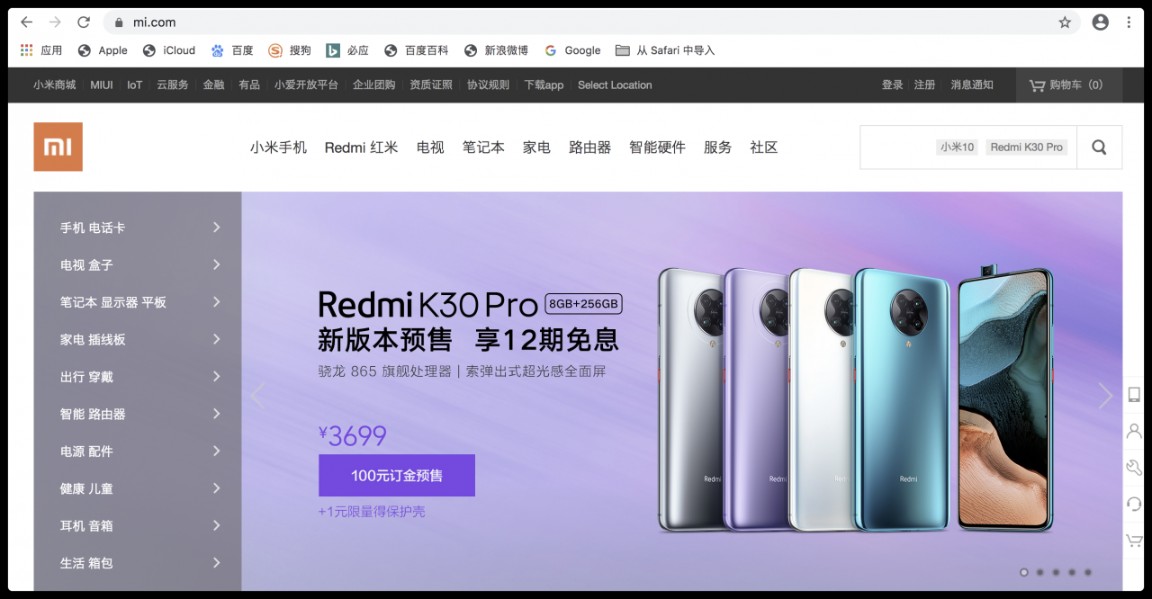Image resolution: width=1152 pixels, height=599 pixels.
Task: Expand the 手机 电话卡 category chevron
Action: pos(216,227)
